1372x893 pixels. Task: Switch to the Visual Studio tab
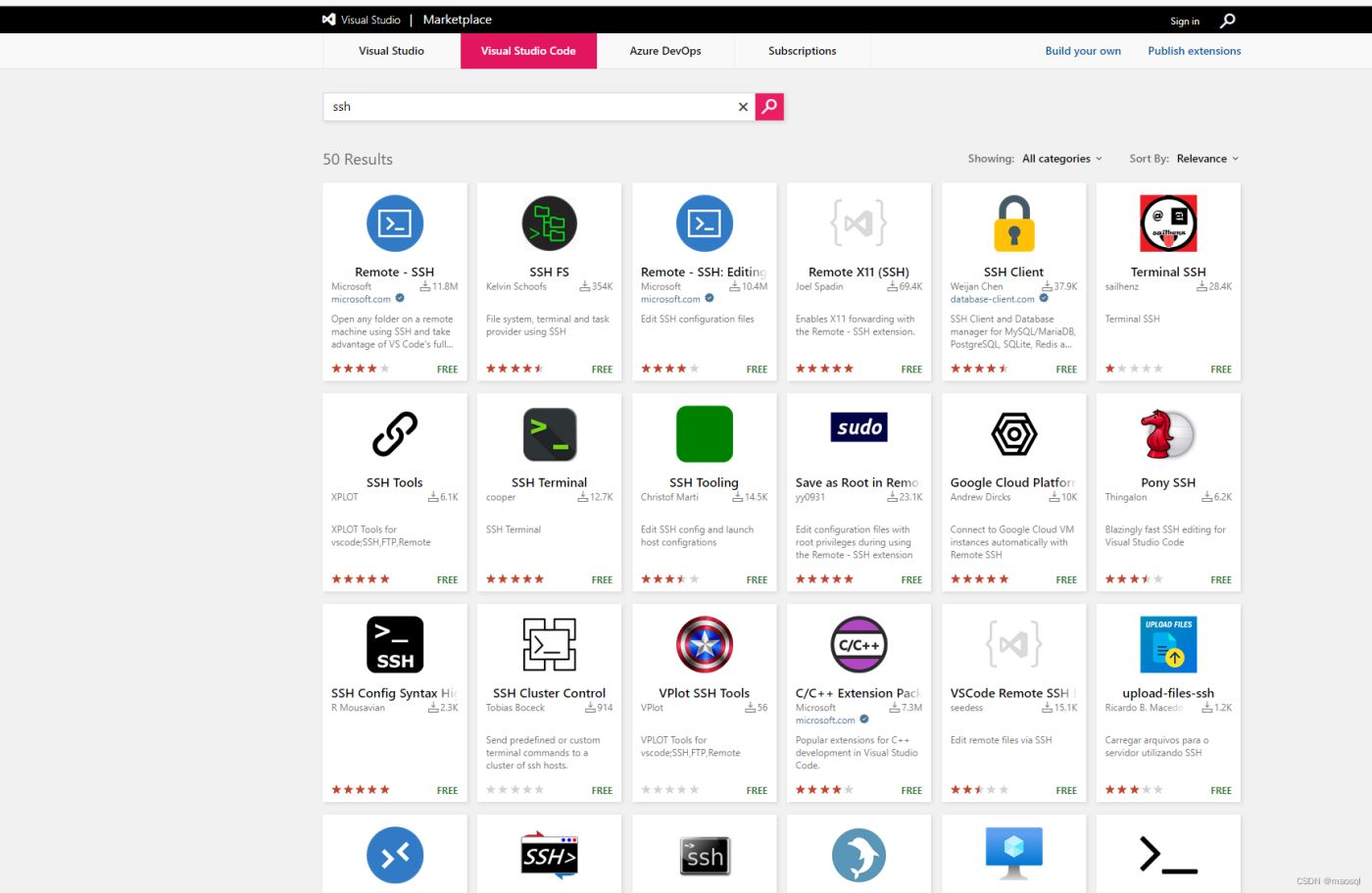click(391, 51)
